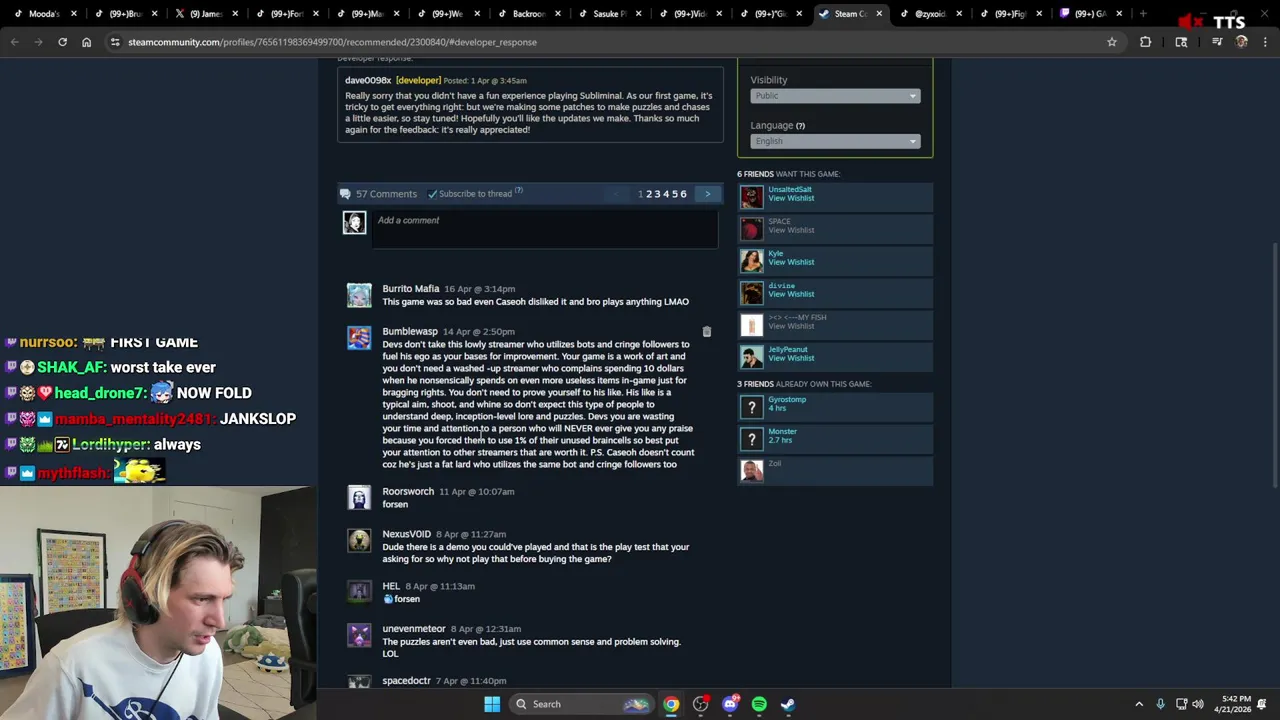Viewport: 1280px width, 720px height.
Task: Open the browser extensions puzzle icon
Action: coord(1145,42)
